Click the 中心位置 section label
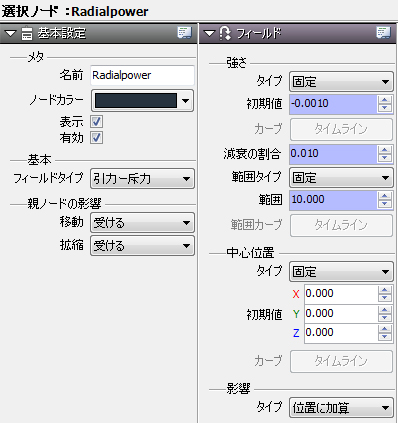Viewport: 398px width, 423px height. 250,253
